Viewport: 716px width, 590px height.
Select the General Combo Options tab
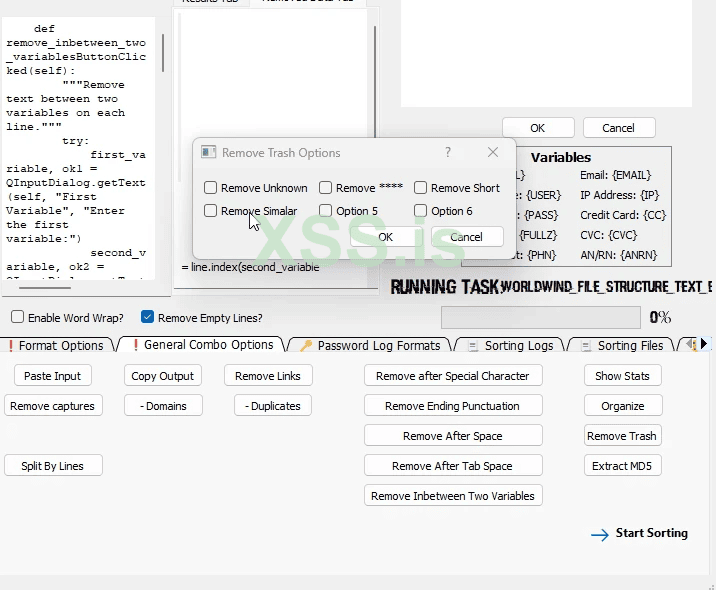[203, 345]
